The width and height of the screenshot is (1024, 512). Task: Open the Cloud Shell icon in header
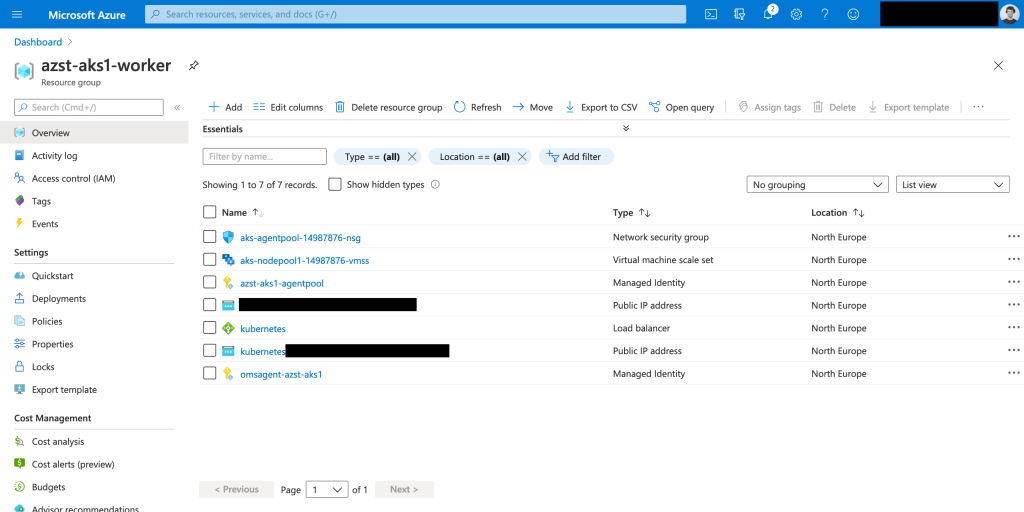point(711,14)
